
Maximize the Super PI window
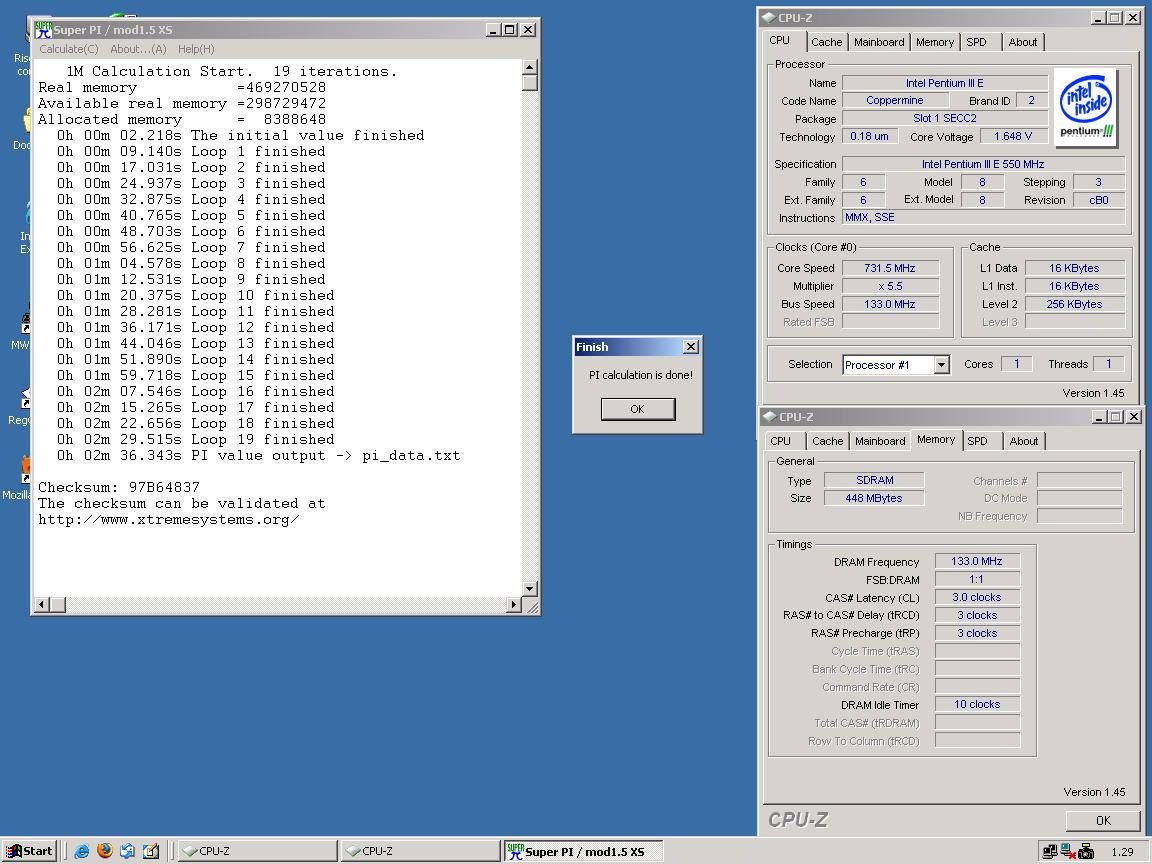click(x=509, y=29)
